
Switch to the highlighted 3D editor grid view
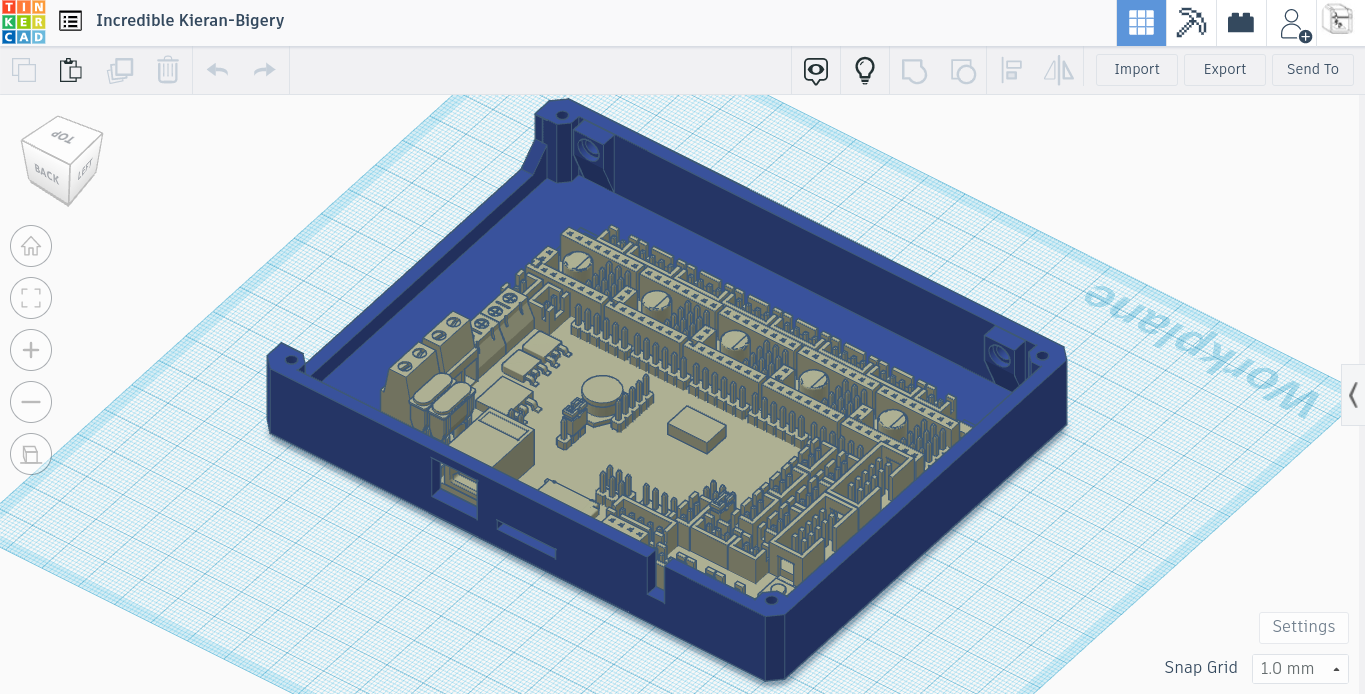click(x=1141, y=22)
